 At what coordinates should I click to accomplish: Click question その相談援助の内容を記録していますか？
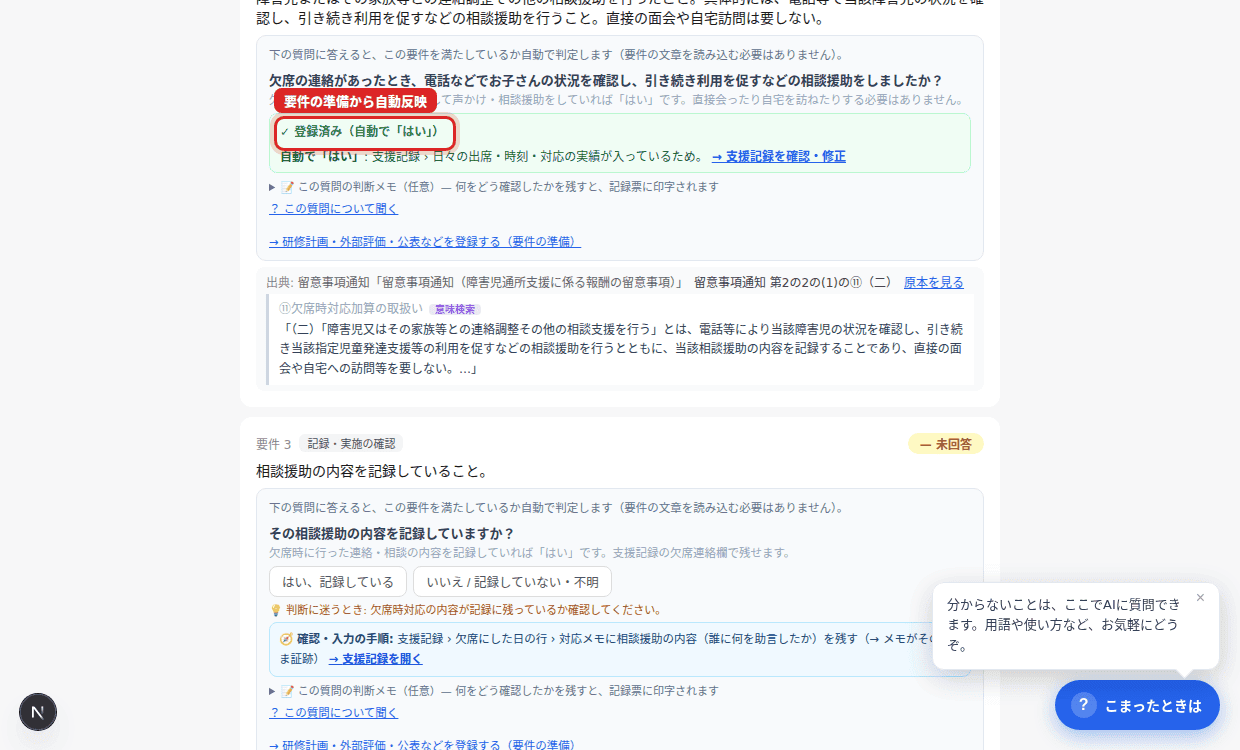[392, 533]
